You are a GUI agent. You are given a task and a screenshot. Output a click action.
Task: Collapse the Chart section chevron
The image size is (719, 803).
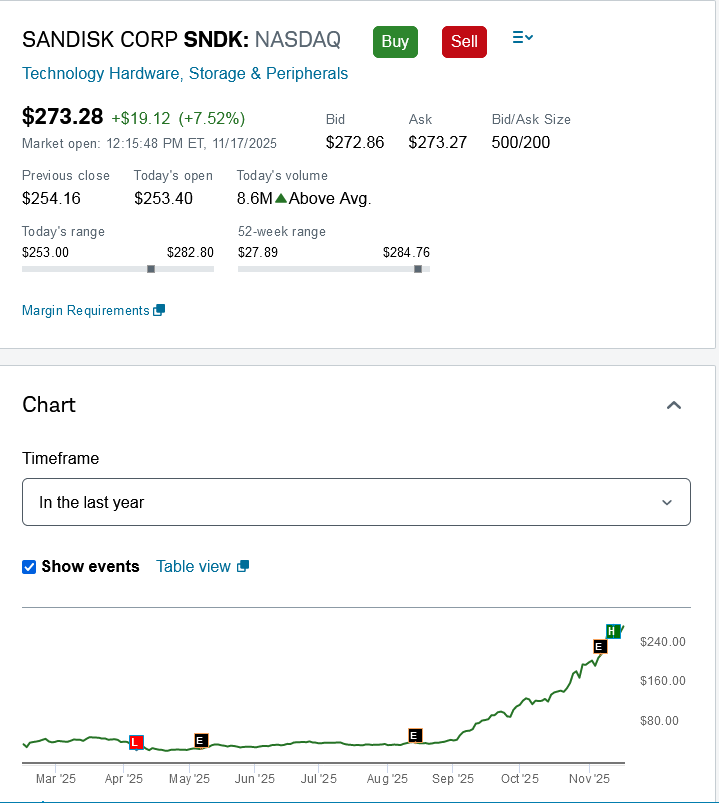674,405
